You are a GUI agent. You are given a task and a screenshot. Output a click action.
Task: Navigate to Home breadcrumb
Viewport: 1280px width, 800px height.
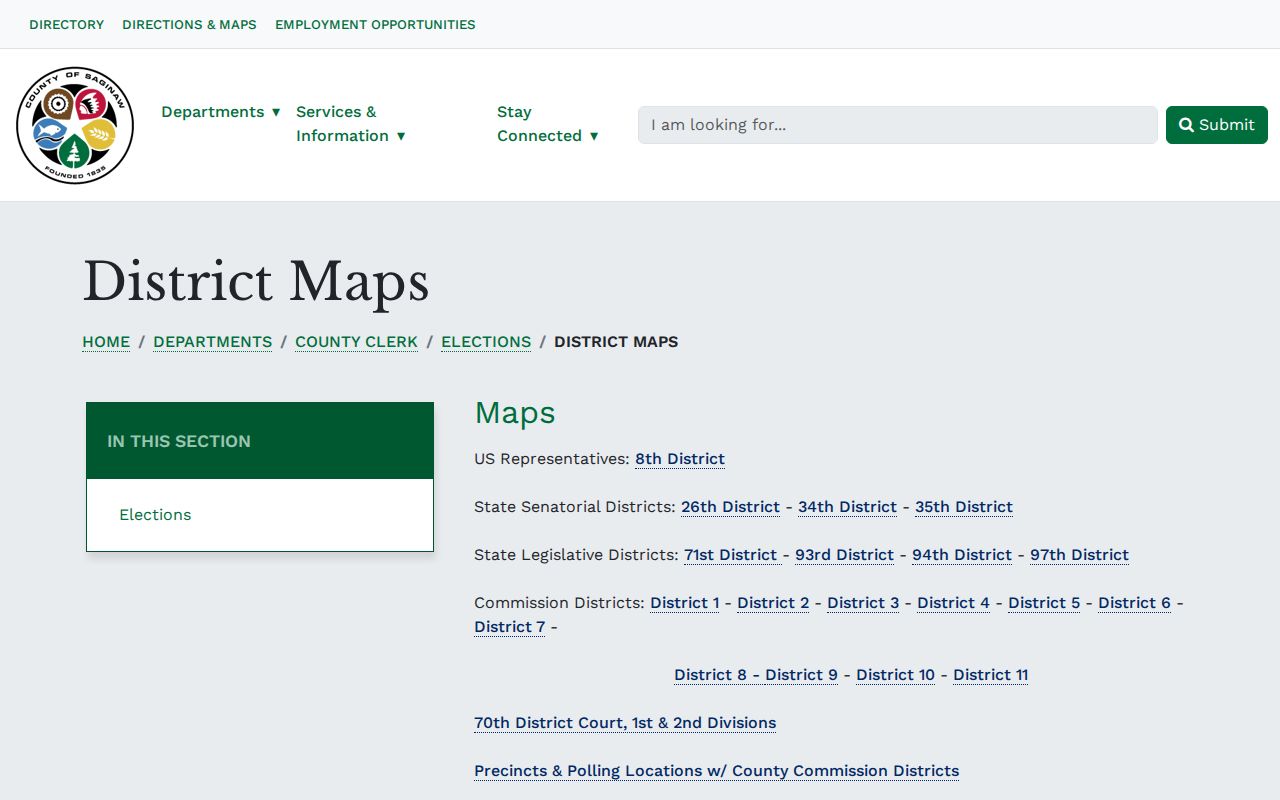106,342
